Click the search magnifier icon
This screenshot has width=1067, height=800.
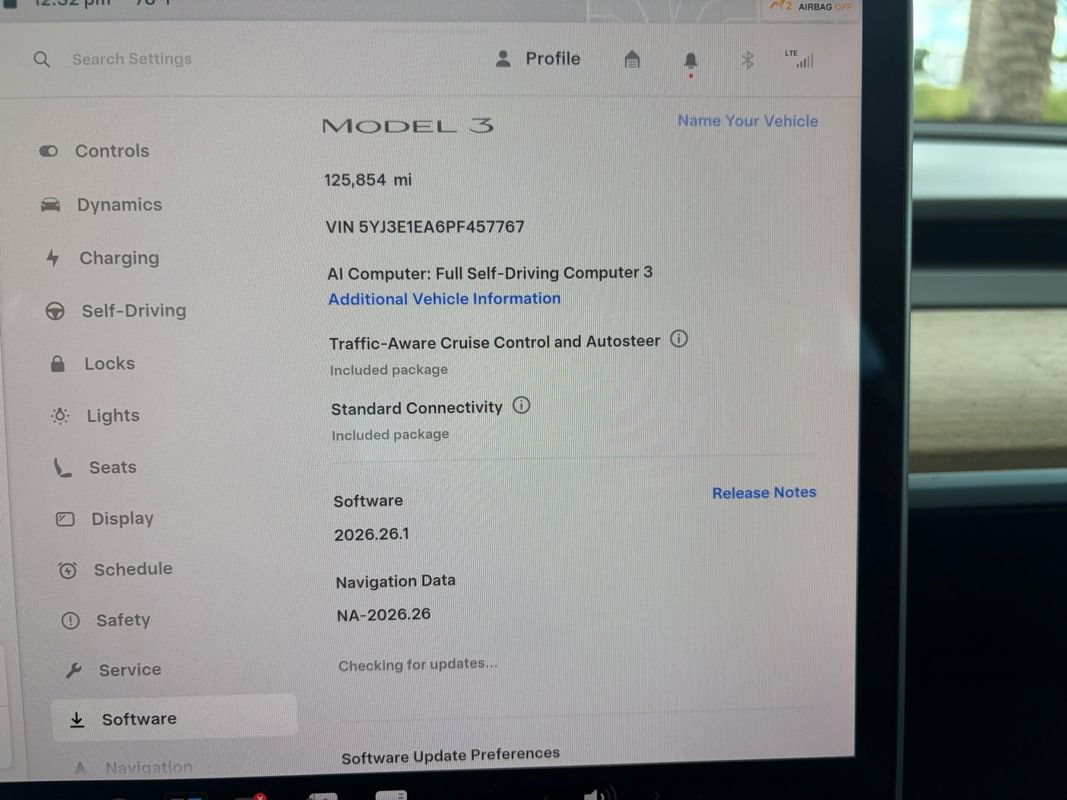[42, 59]
